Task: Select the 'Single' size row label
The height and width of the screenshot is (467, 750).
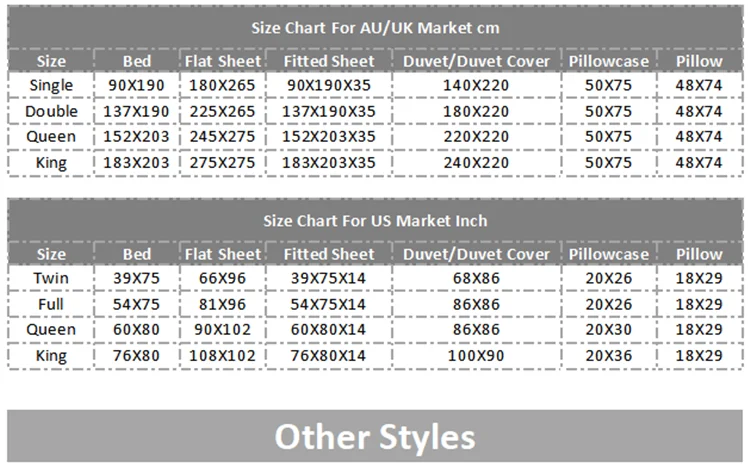Action: [51, 85]
